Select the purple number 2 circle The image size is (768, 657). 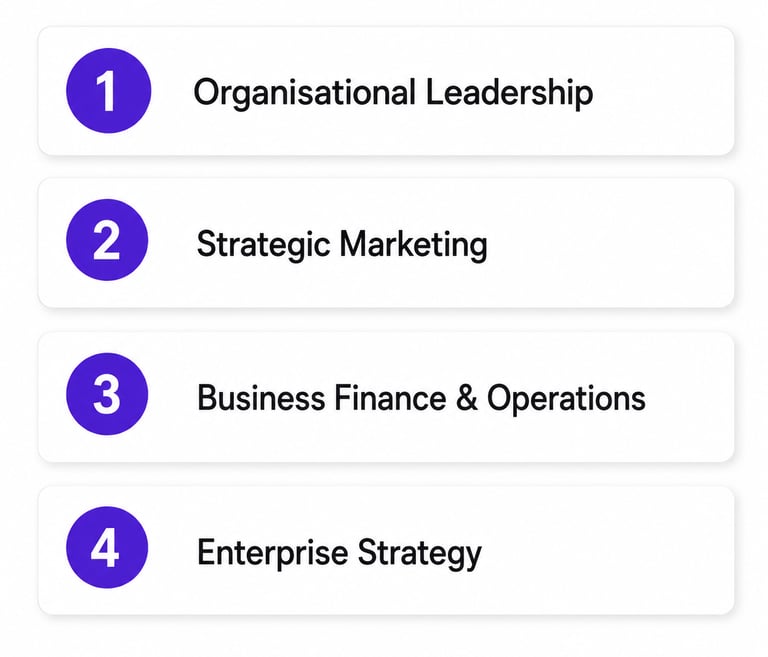(x=107, y=240)
